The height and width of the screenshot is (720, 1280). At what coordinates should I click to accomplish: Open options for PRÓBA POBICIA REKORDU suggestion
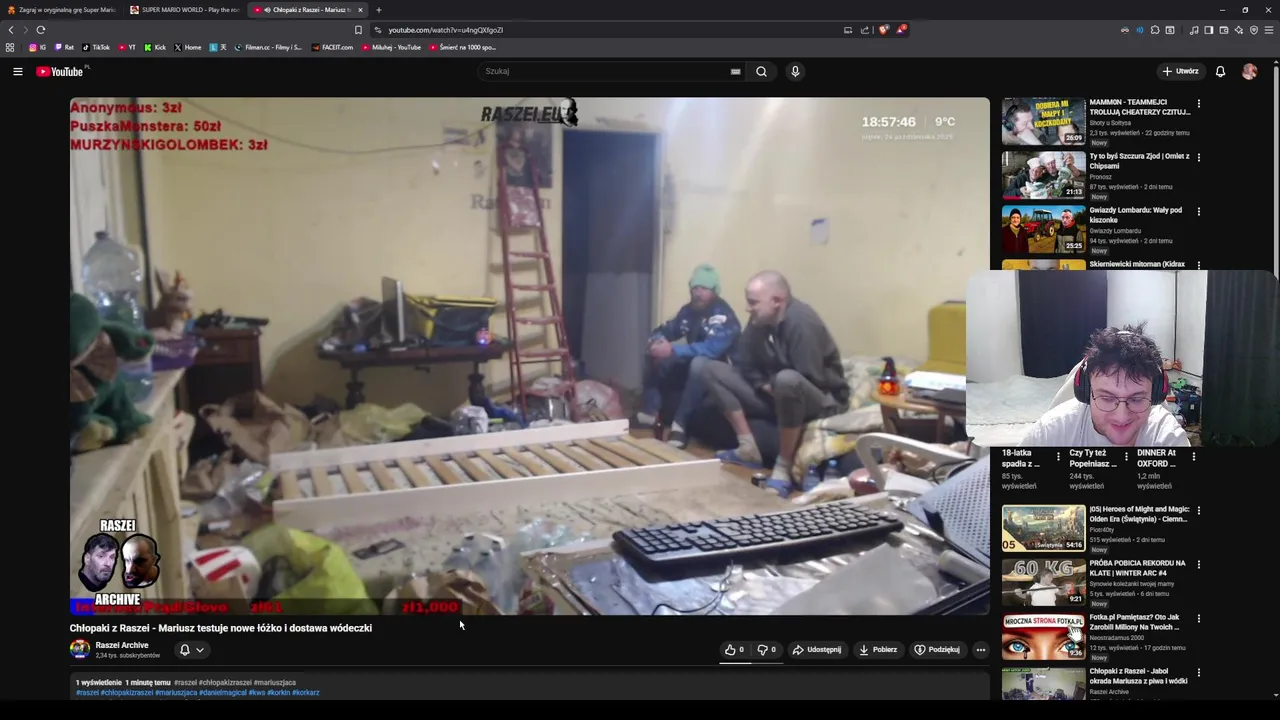click(1198, 564)
